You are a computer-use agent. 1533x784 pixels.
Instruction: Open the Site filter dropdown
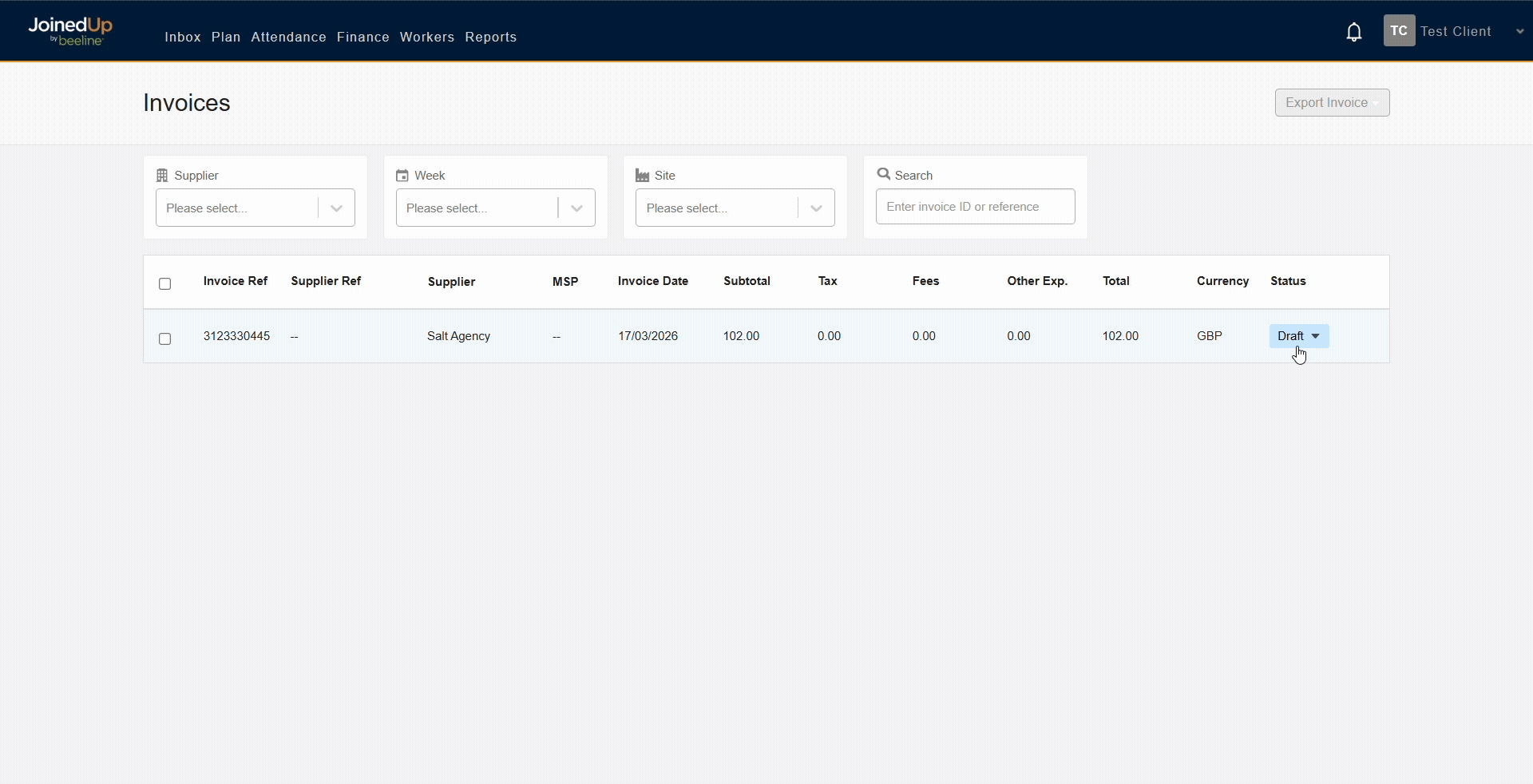(735, 208)
